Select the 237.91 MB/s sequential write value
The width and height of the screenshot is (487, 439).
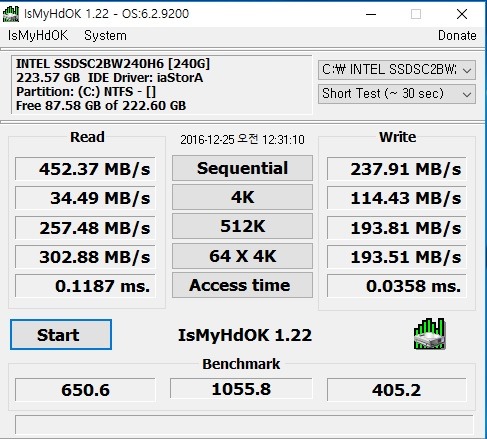[x=397, y=169]
